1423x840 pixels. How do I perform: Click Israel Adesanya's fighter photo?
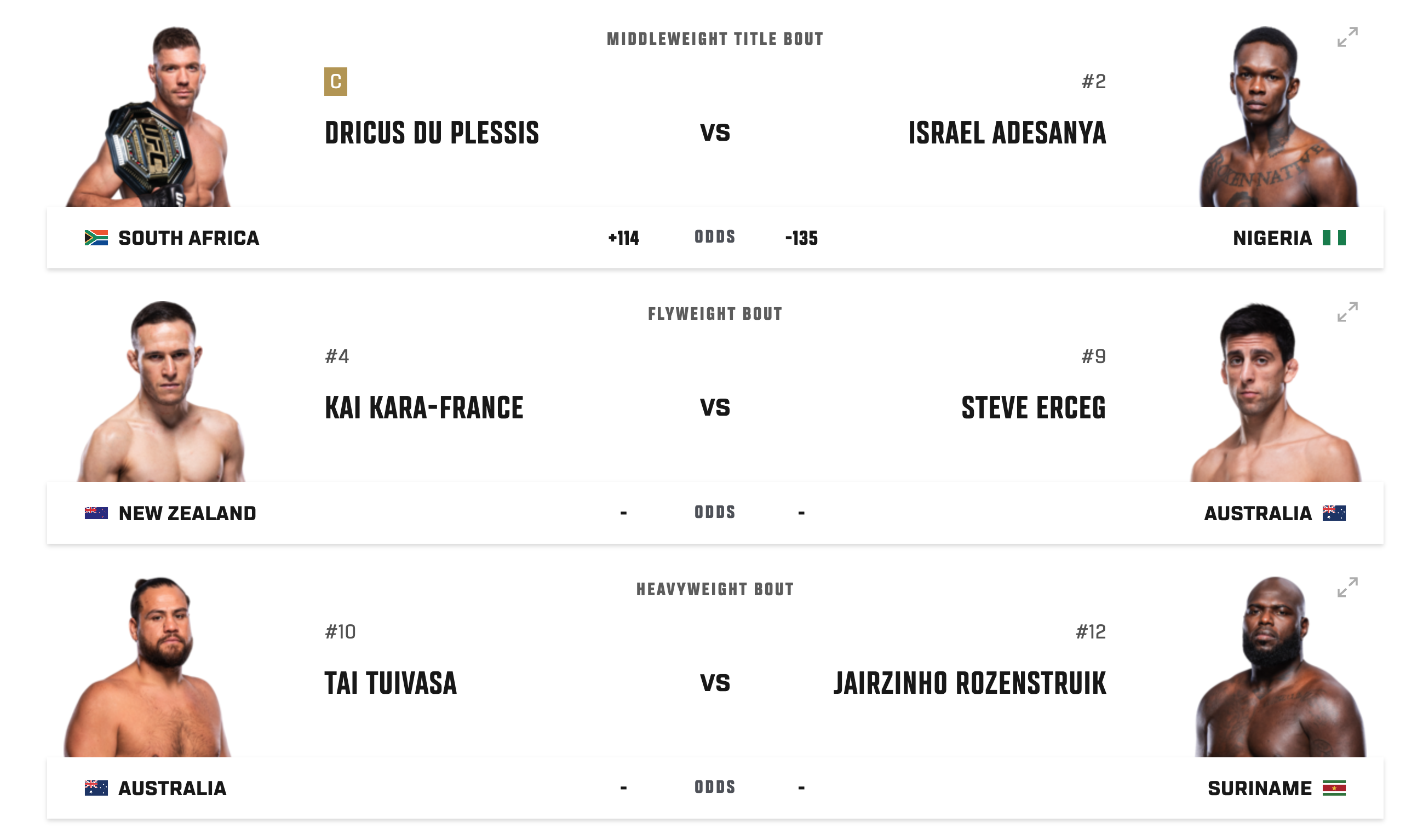coord(1278,117)
